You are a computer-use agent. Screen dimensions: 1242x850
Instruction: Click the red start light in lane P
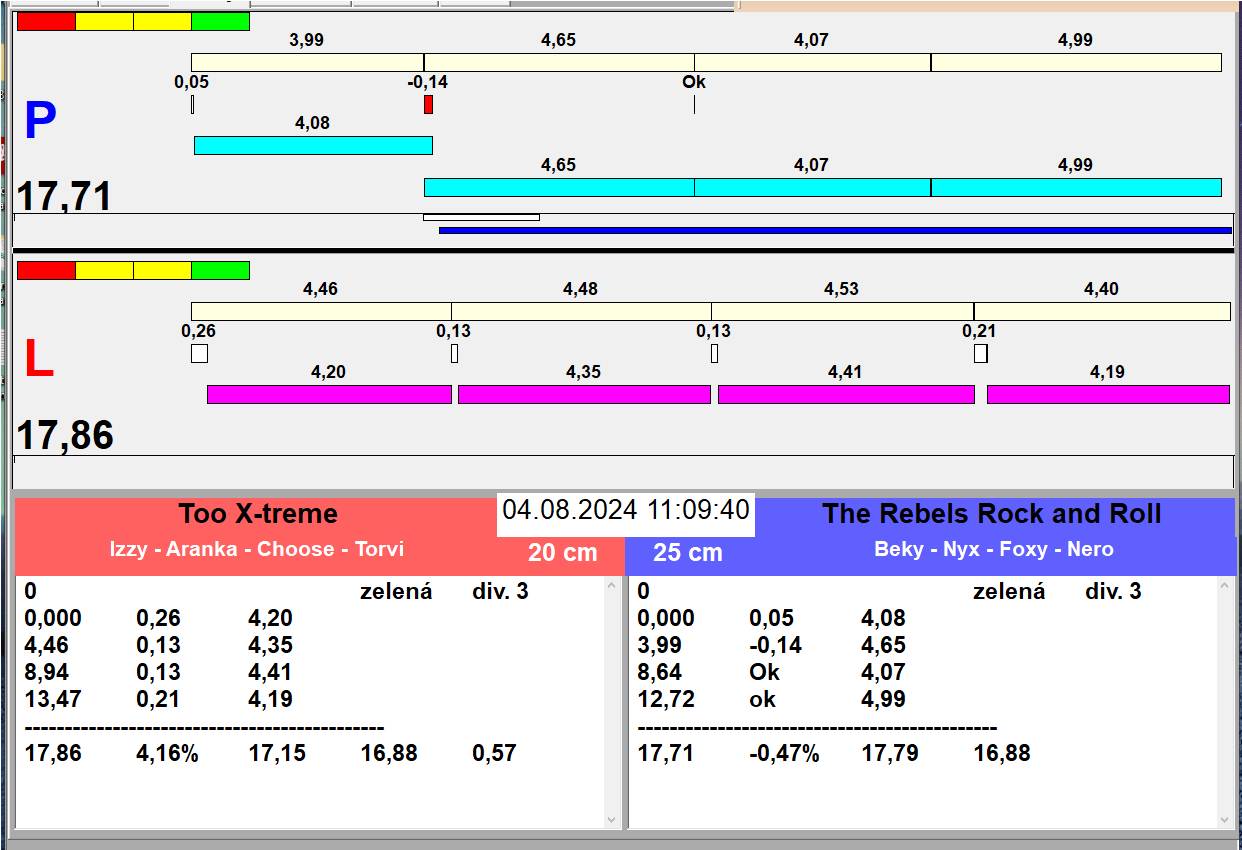click(x=46, y=21)
